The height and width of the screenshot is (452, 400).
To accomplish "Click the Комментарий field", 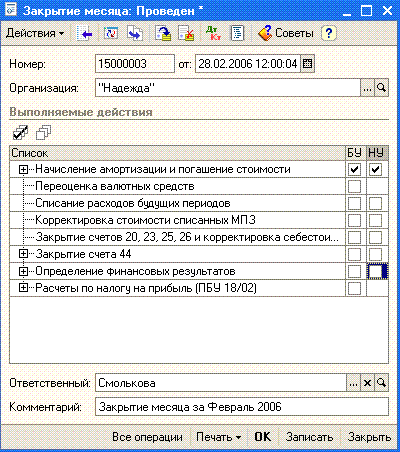I will pyautogui.click(x=242, y=407).
